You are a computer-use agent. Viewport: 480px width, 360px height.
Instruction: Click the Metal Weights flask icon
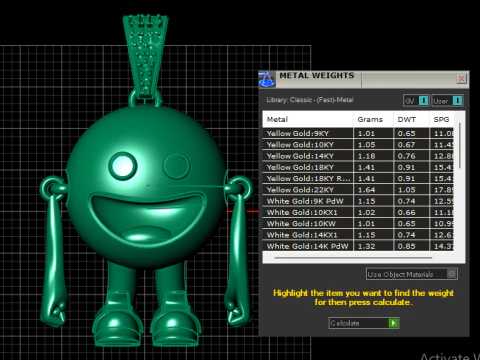(267, 79)
